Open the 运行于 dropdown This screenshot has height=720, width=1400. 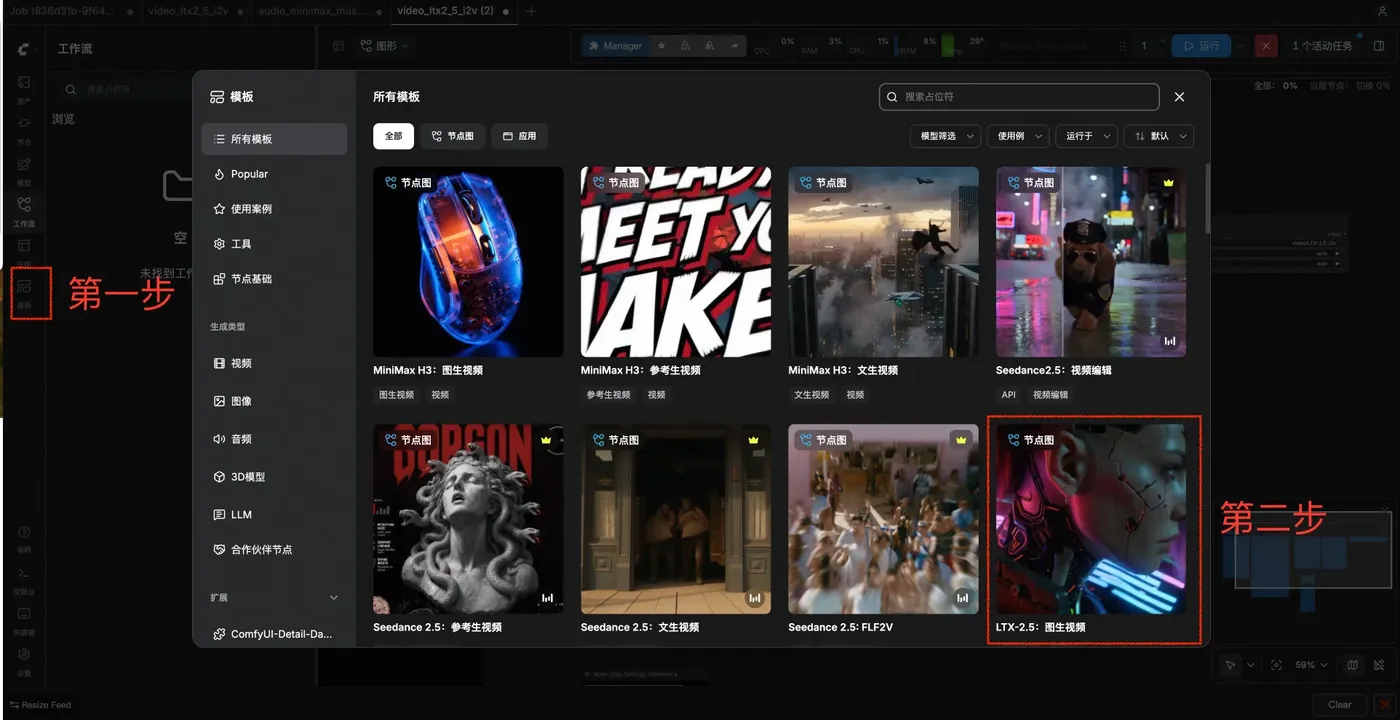point(1086,136)
